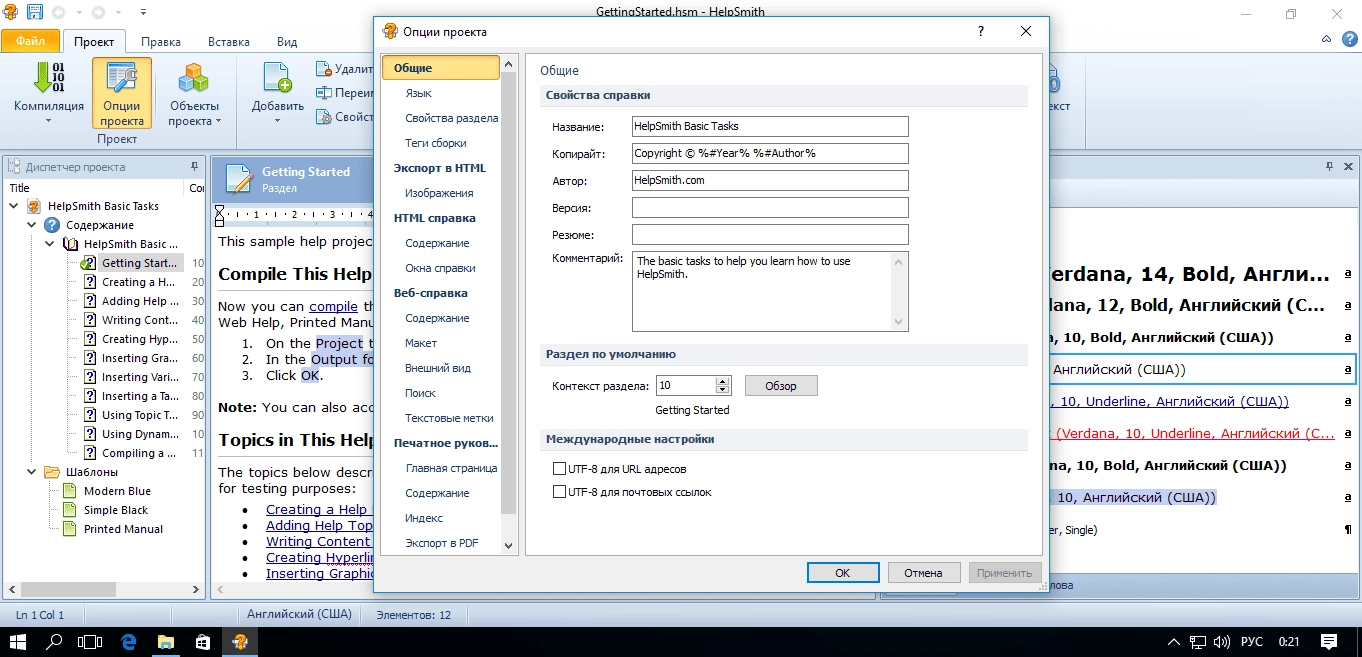This screenshot has height=657, width=1362.
Task: Switch to the Вид ribbon tab
Action: click(287, 42)
